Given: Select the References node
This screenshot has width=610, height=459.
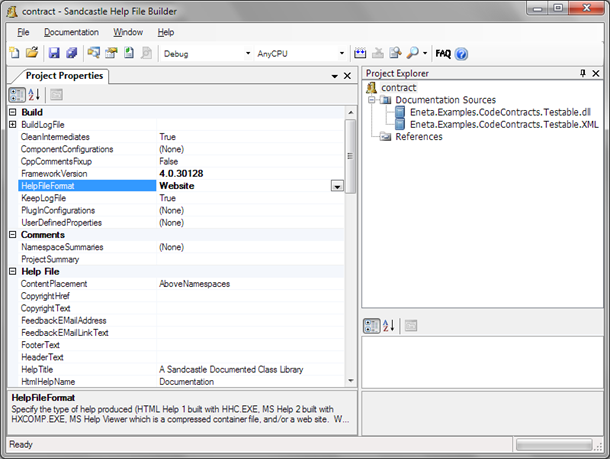Looking at the screenshot, I should (419, 137).
